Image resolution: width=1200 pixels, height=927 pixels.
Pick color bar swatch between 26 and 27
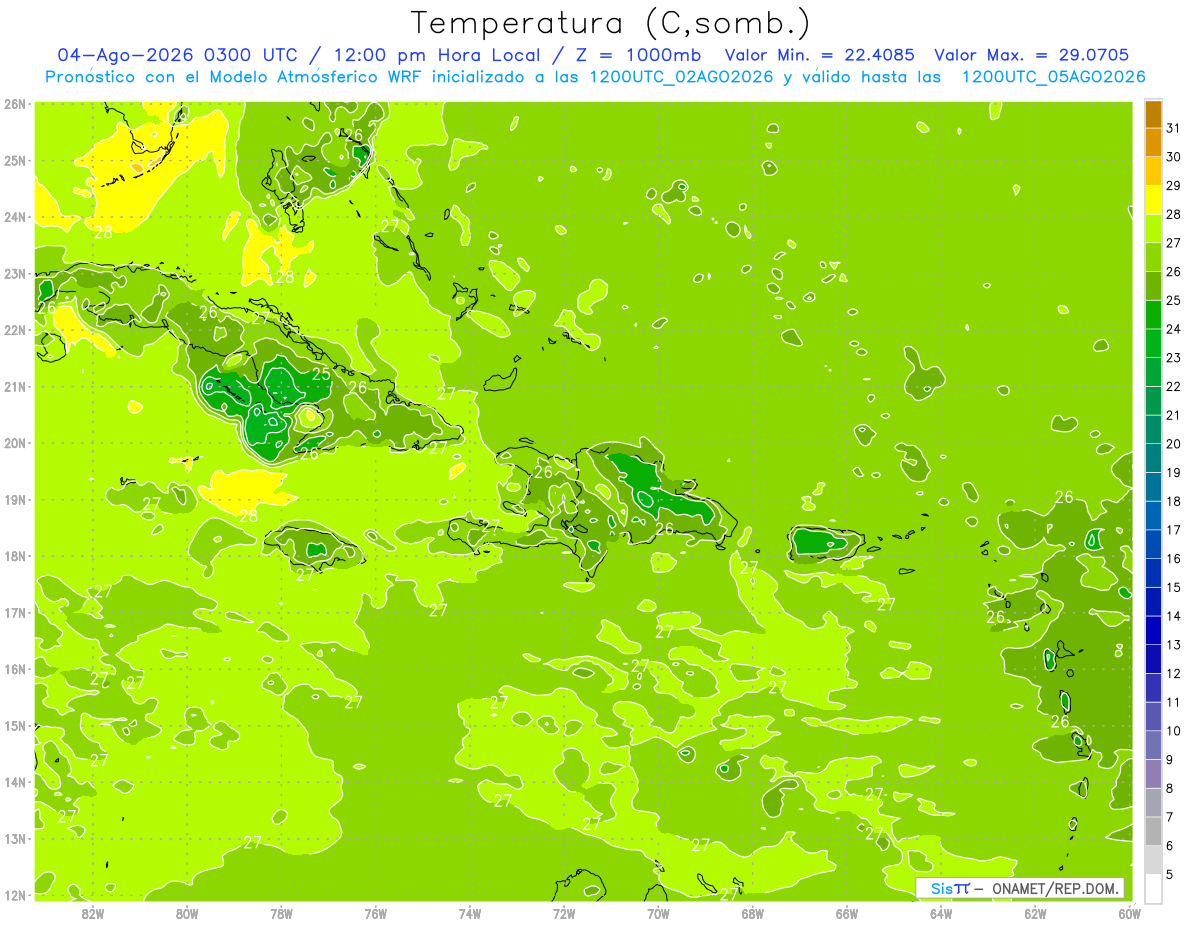click(x=1153, y=258)
